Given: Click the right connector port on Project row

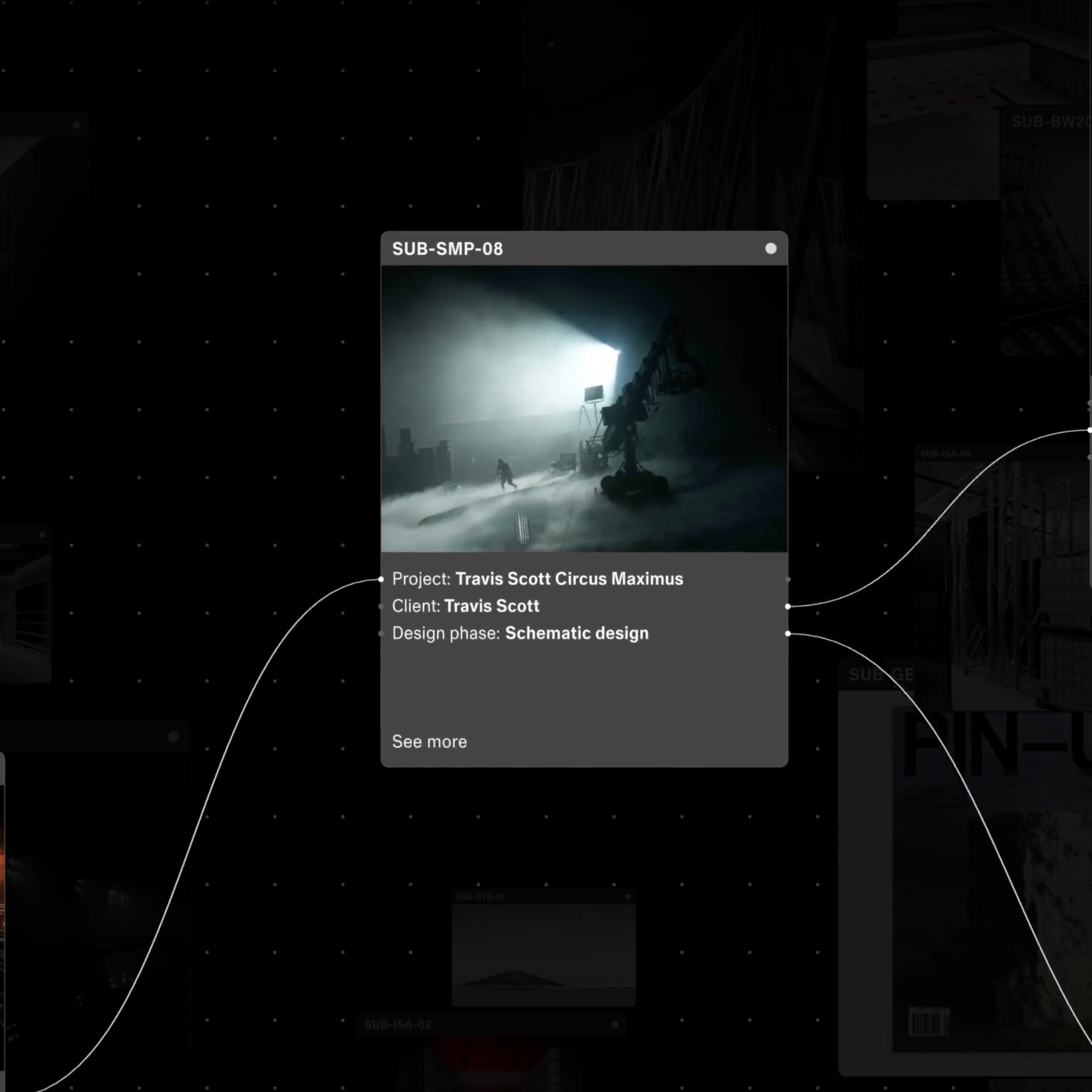Looking at the screenshot, I should click(x=788, y=579).
